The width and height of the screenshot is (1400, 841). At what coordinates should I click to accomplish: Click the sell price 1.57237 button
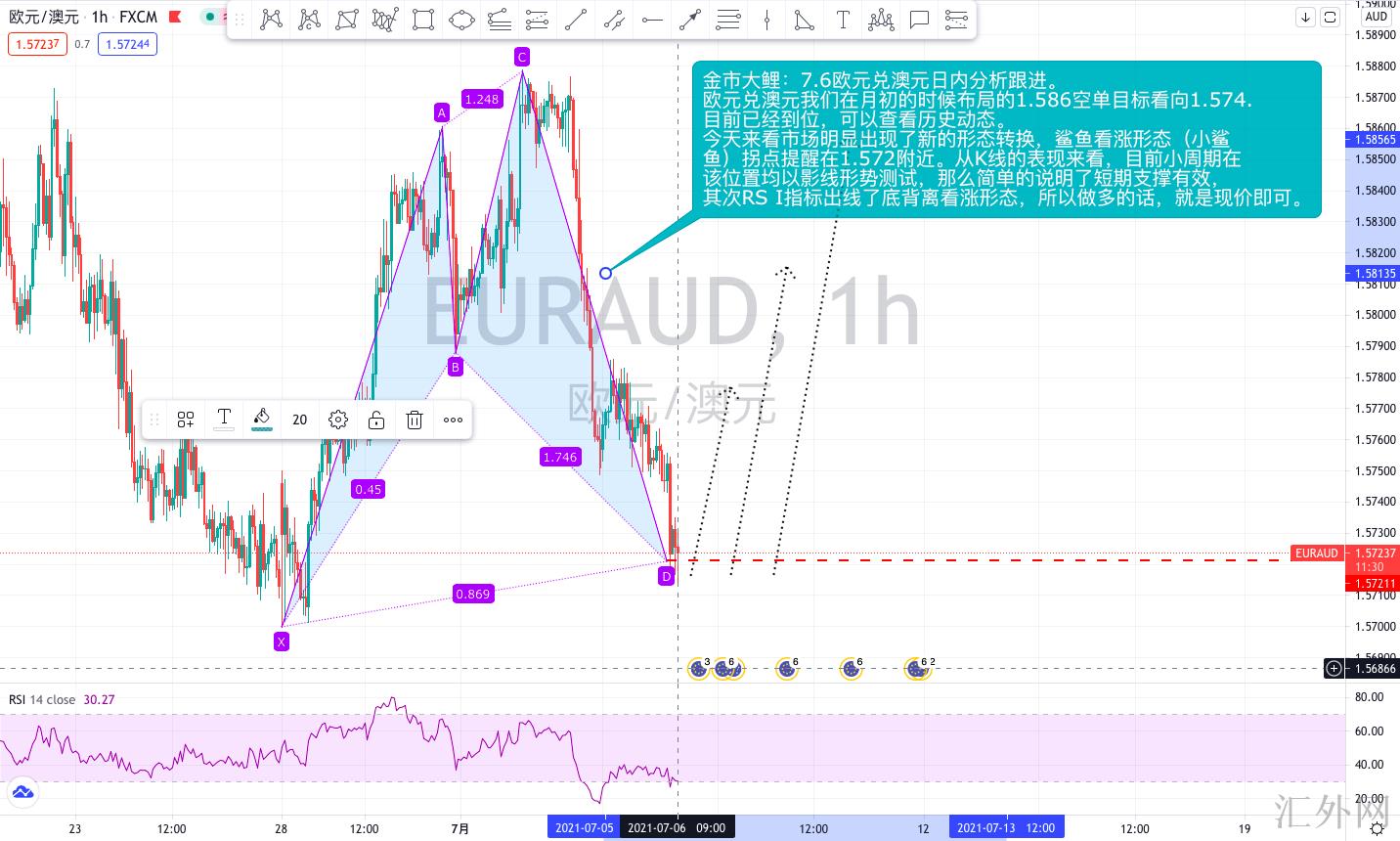coord(37,44)
